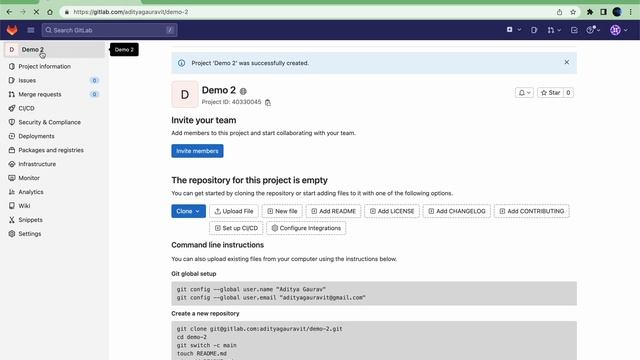Toggle the browser side panel icon

point(603,12)
